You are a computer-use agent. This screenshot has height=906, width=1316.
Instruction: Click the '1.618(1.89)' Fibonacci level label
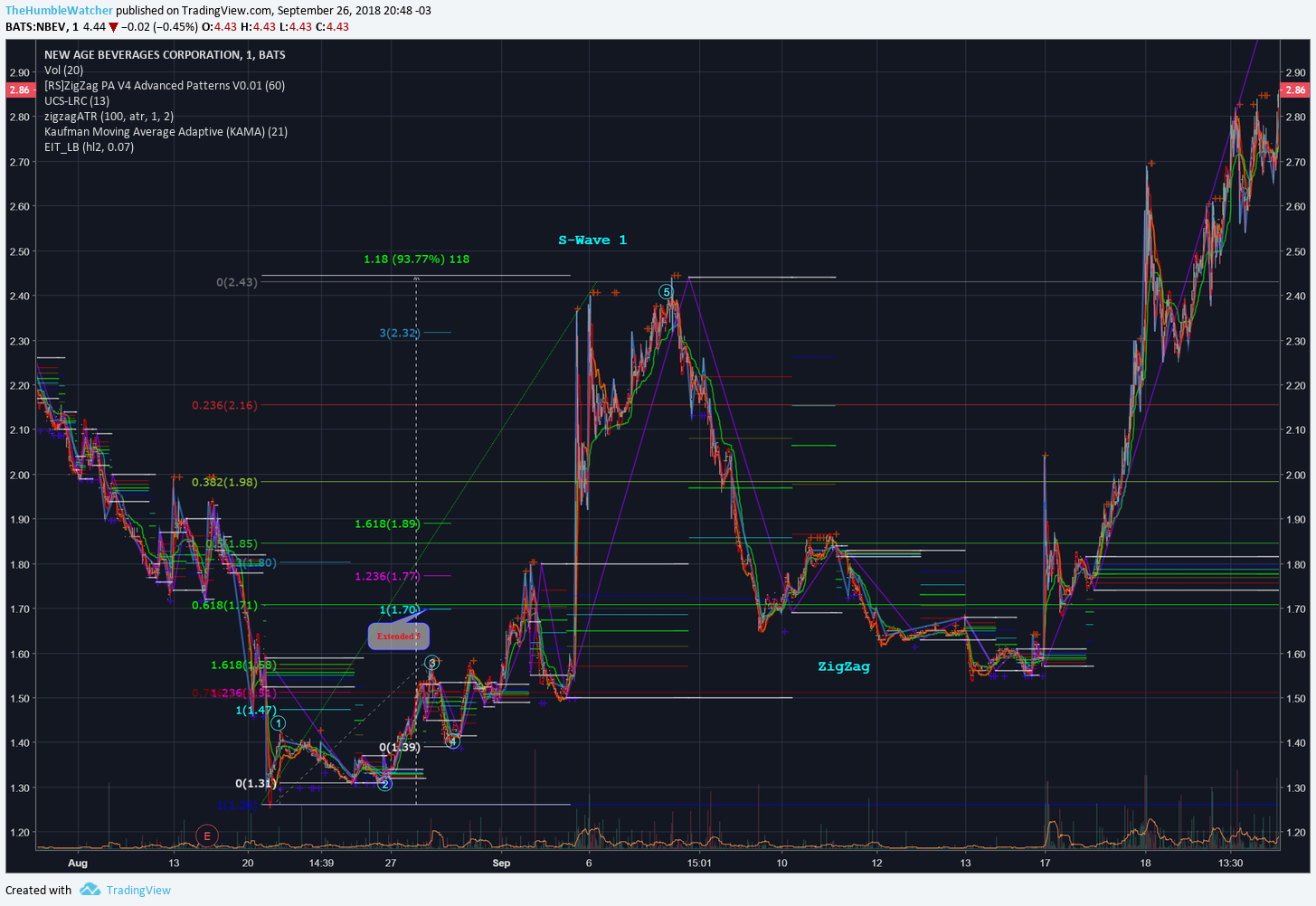pyautogui.click(x=387, y=524)
